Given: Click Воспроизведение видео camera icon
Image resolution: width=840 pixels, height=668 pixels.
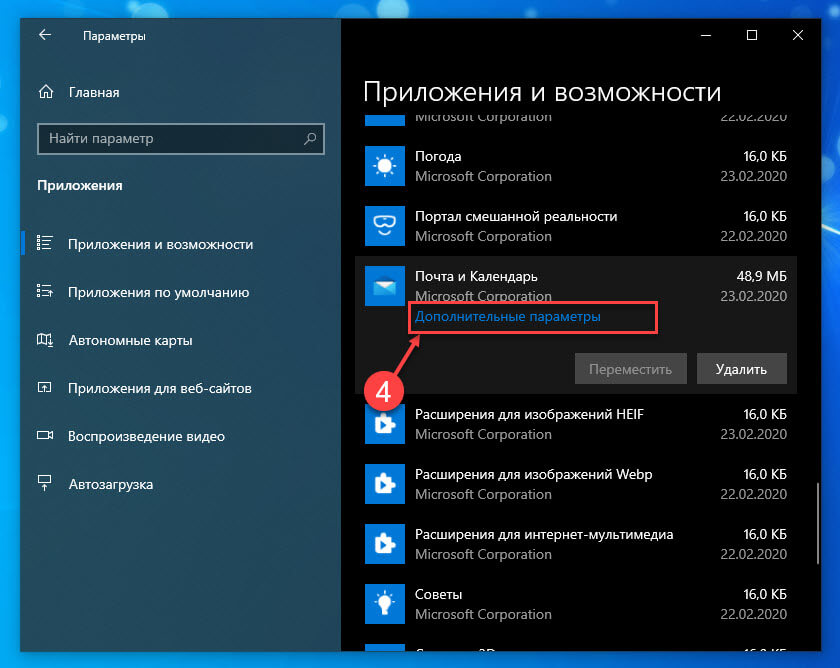Looking at the screenshot, I should (45, 436).
